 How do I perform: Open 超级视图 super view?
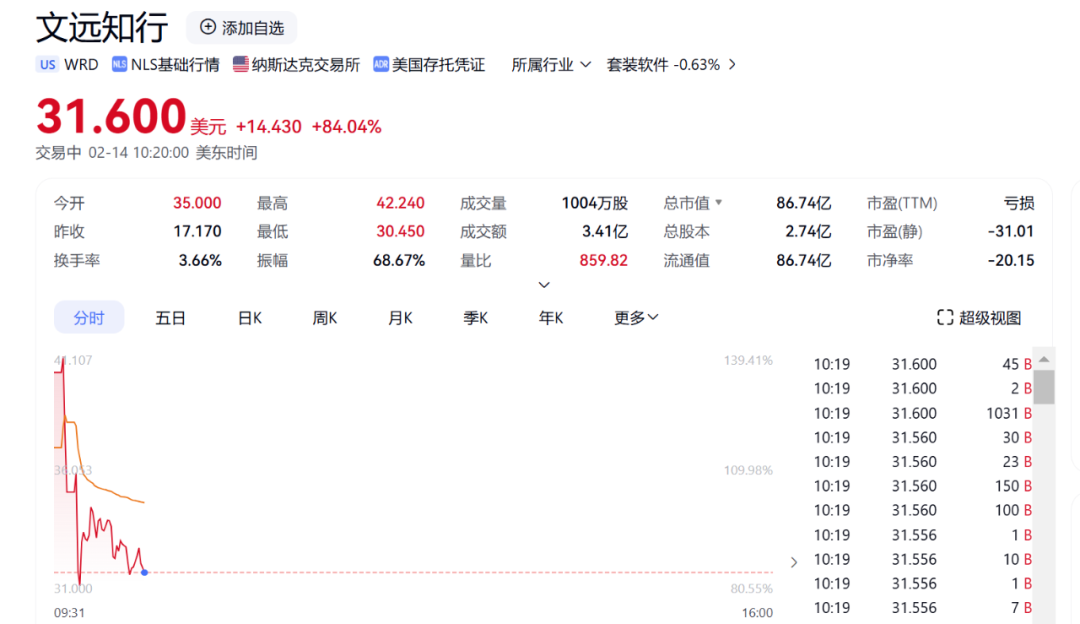[x=979, y=318]
